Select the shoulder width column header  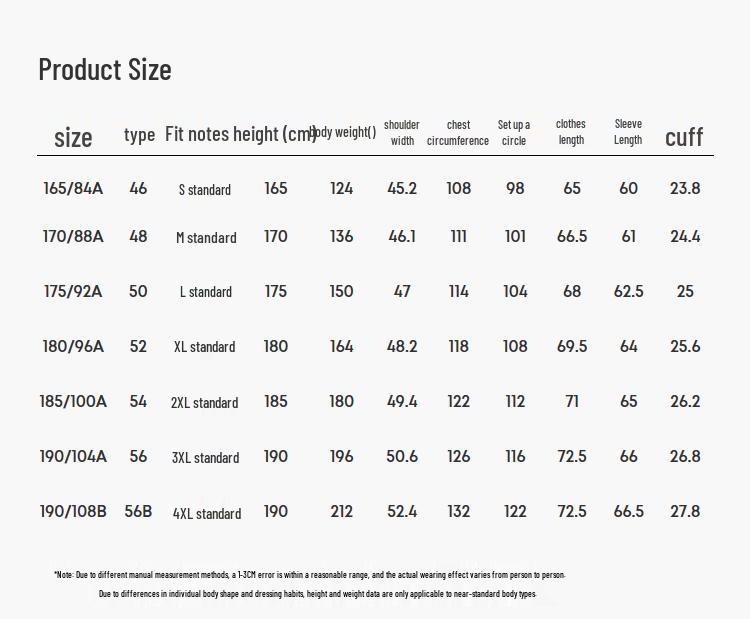[402, 133]
